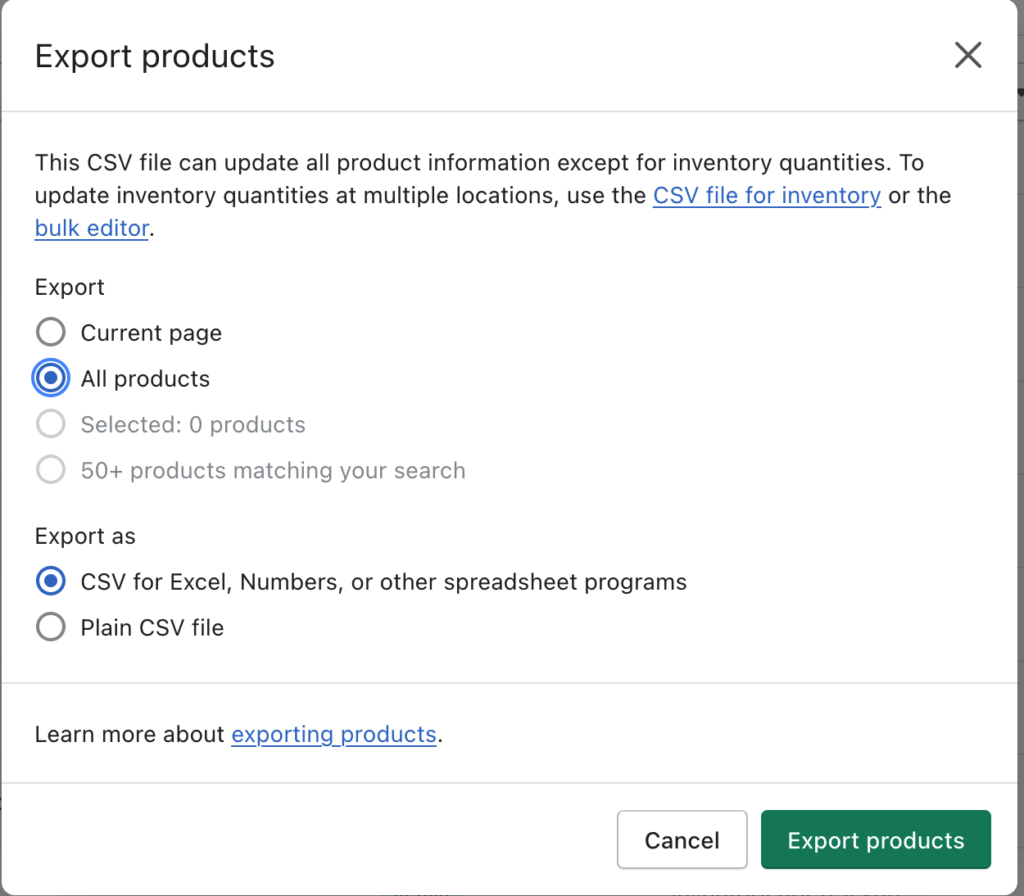Choose the All products radio button
This screenshot has height=896, width=1024.
(x=50, y=378)
